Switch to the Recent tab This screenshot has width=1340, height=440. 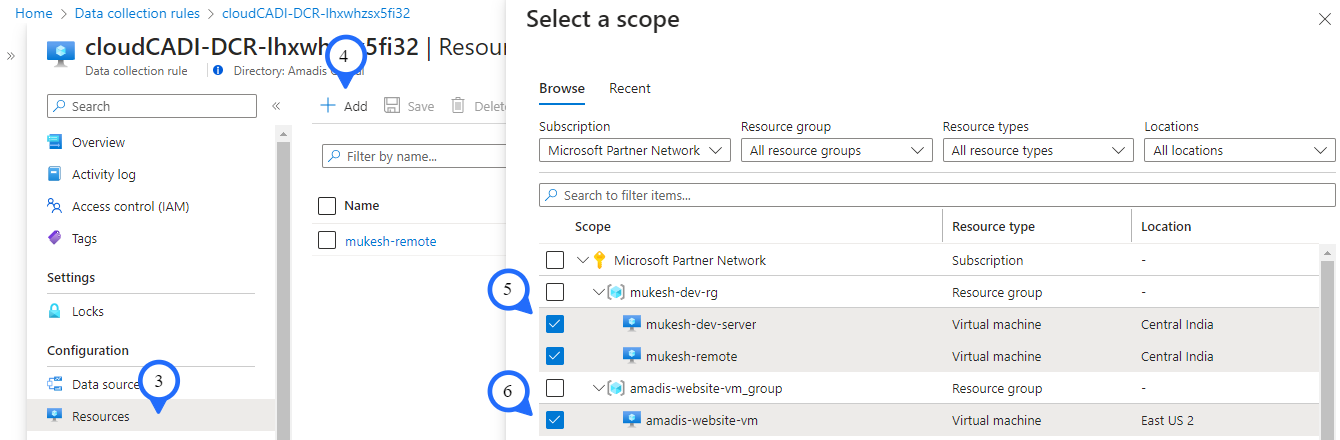click(629, 88)
